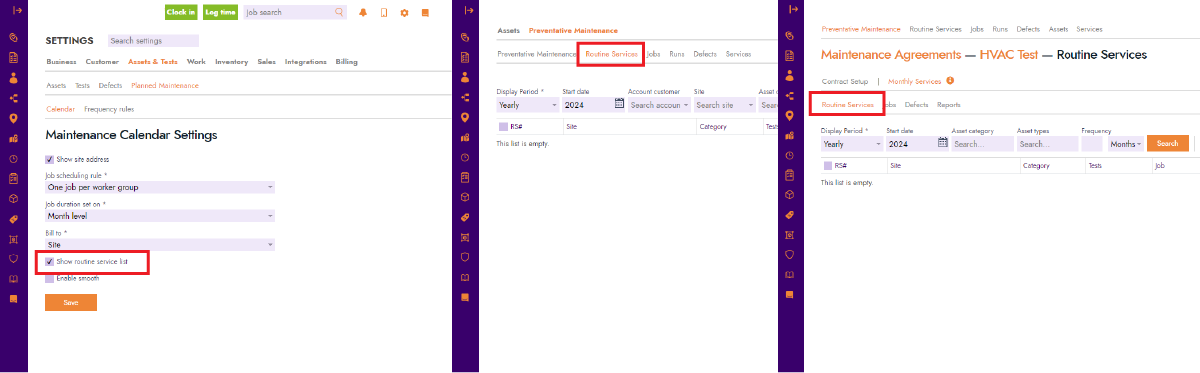Click the bar chart icon in Settings sidebar

click(x=14, y=138)
